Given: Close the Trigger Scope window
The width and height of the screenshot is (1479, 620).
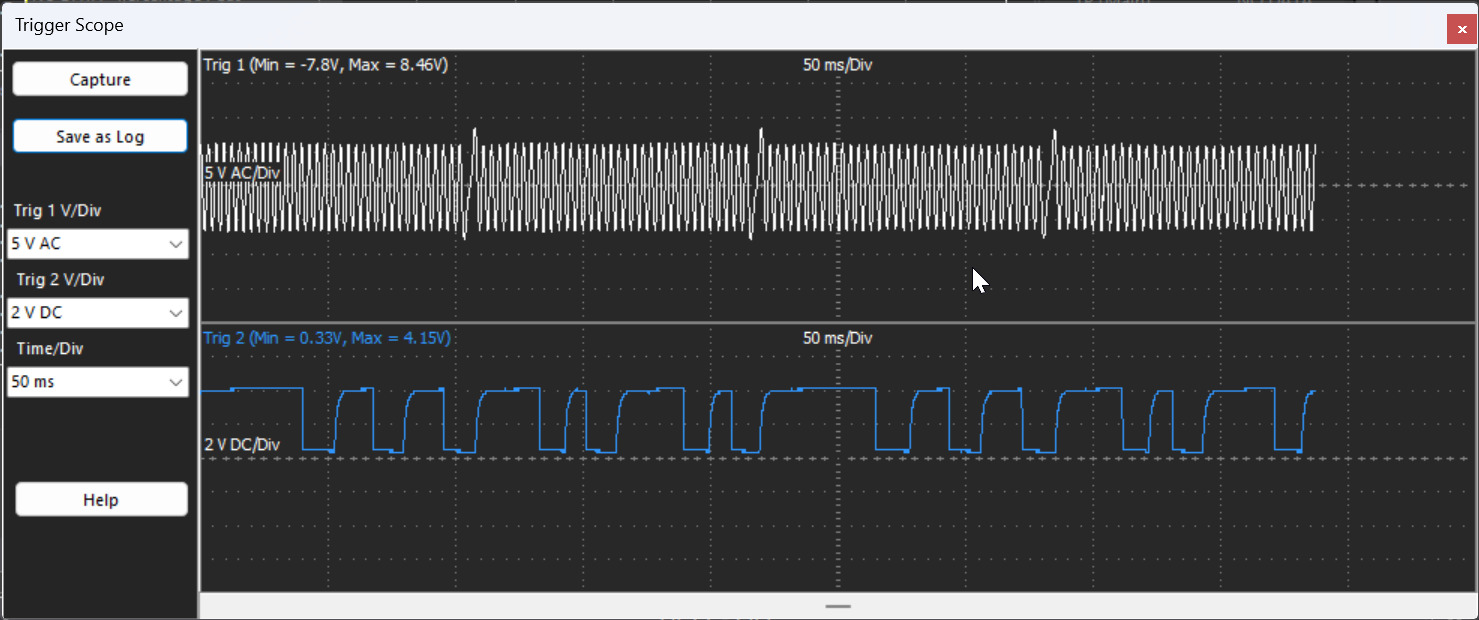Looking at the screenshot, I should click(1460, 29).
